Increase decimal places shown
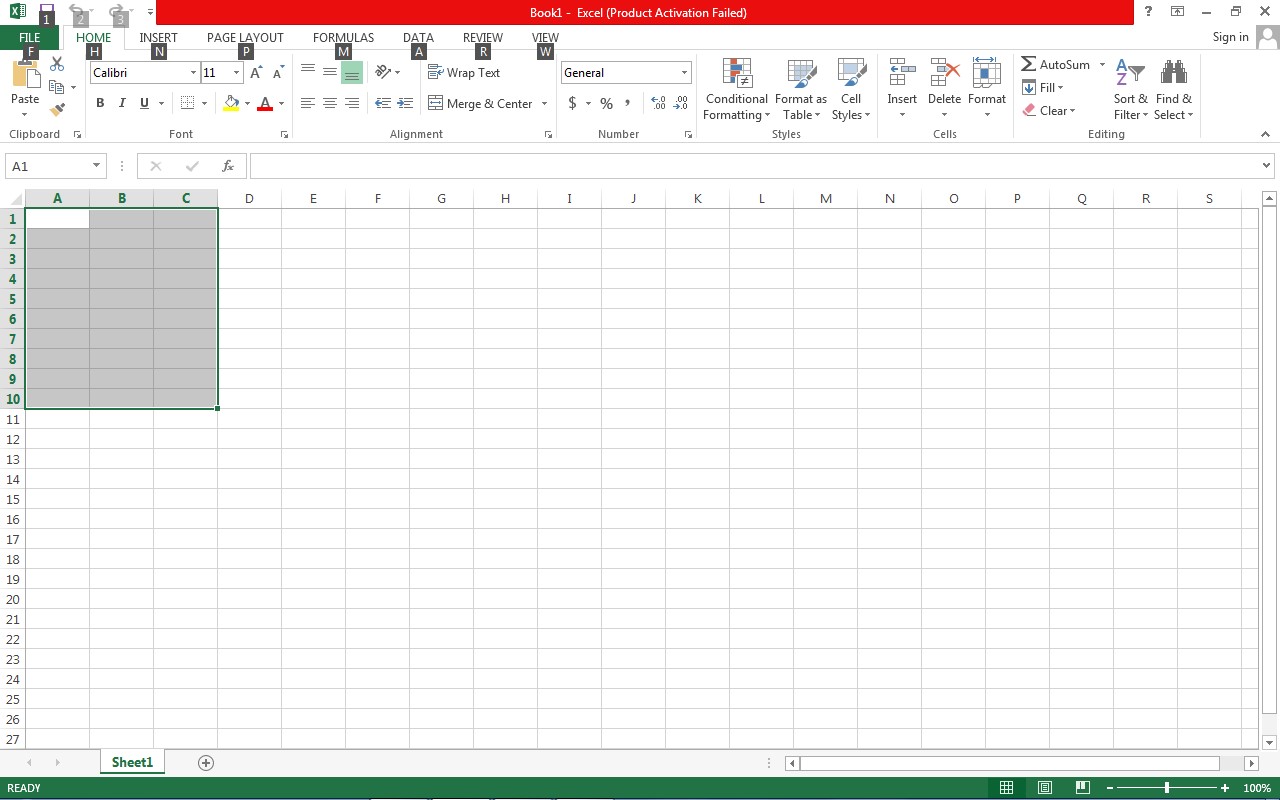 click(658, 103)
